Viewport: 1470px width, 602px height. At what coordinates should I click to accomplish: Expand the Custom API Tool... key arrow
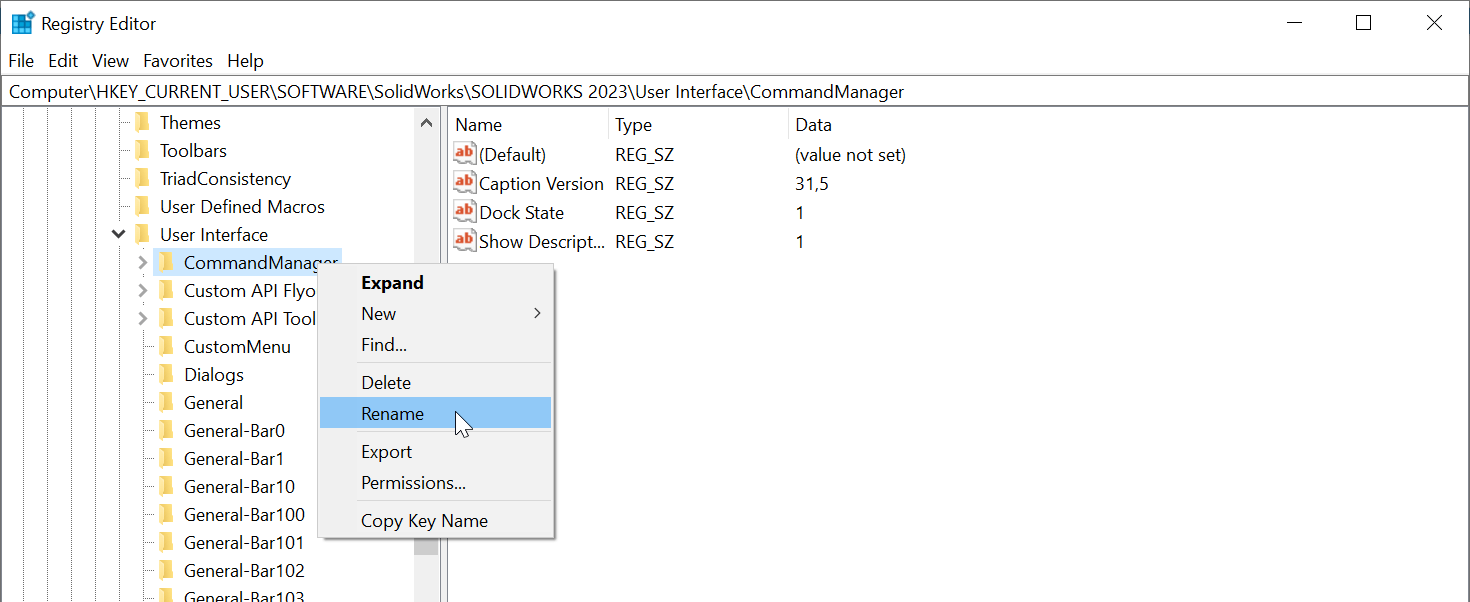click(x=142, y=319)
